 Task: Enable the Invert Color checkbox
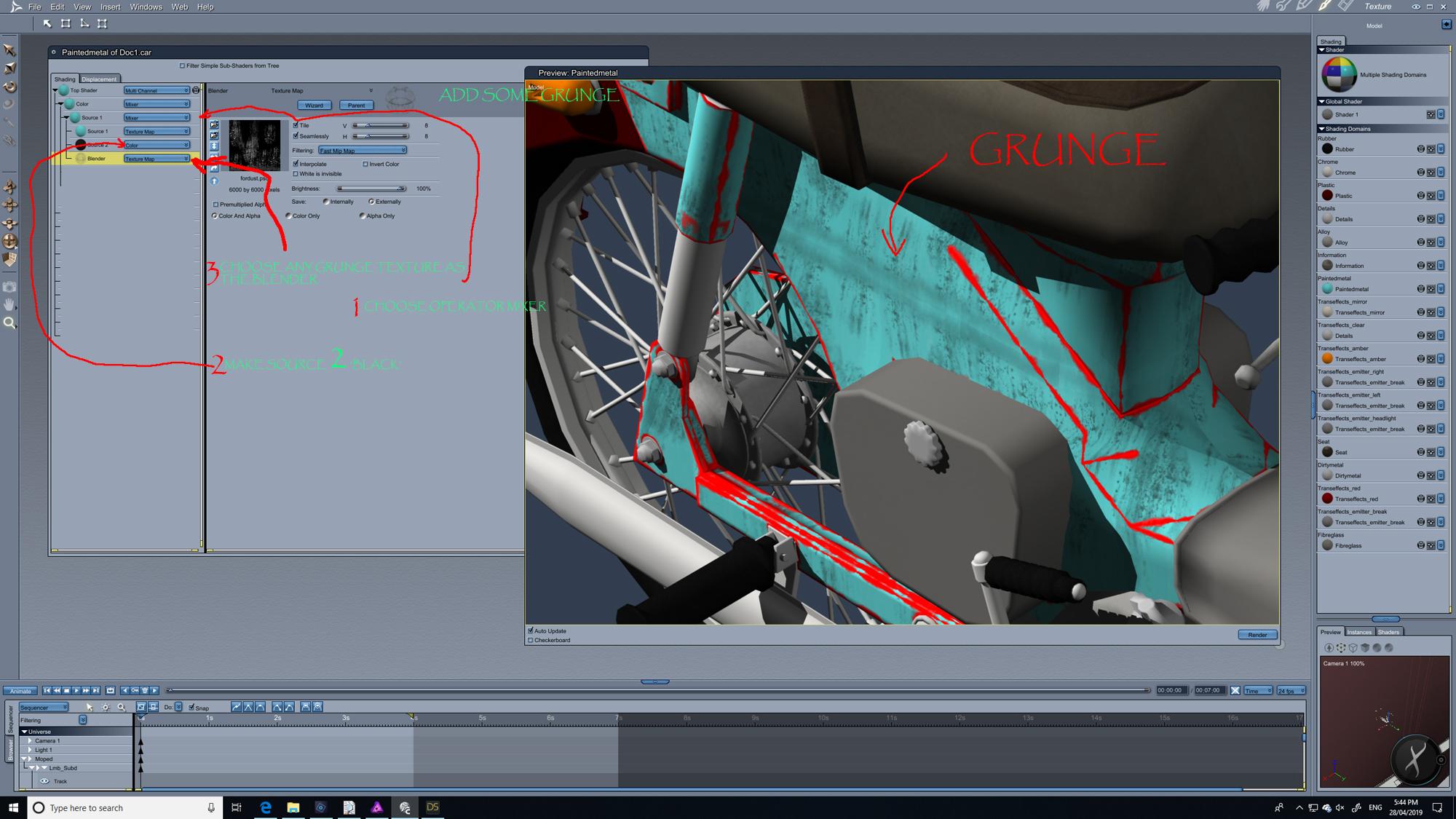pyautogui.click(x=365, y=165)
